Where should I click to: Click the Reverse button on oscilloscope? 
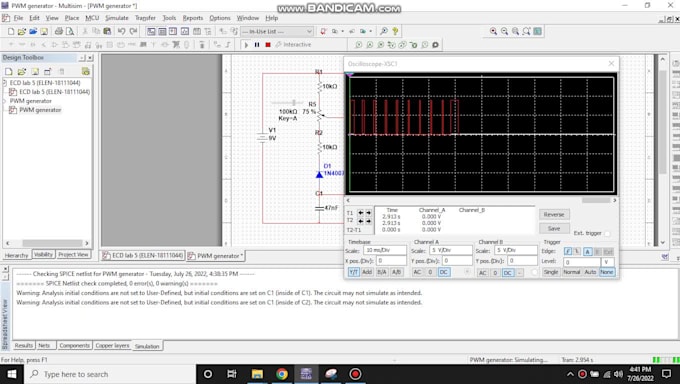[x=554, y=214]
